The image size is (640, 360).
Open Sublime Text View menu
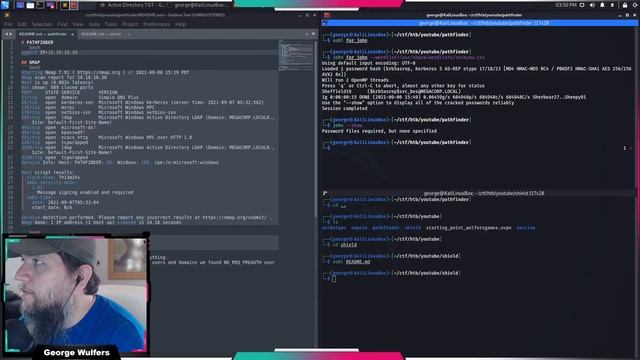pos(78,24)
